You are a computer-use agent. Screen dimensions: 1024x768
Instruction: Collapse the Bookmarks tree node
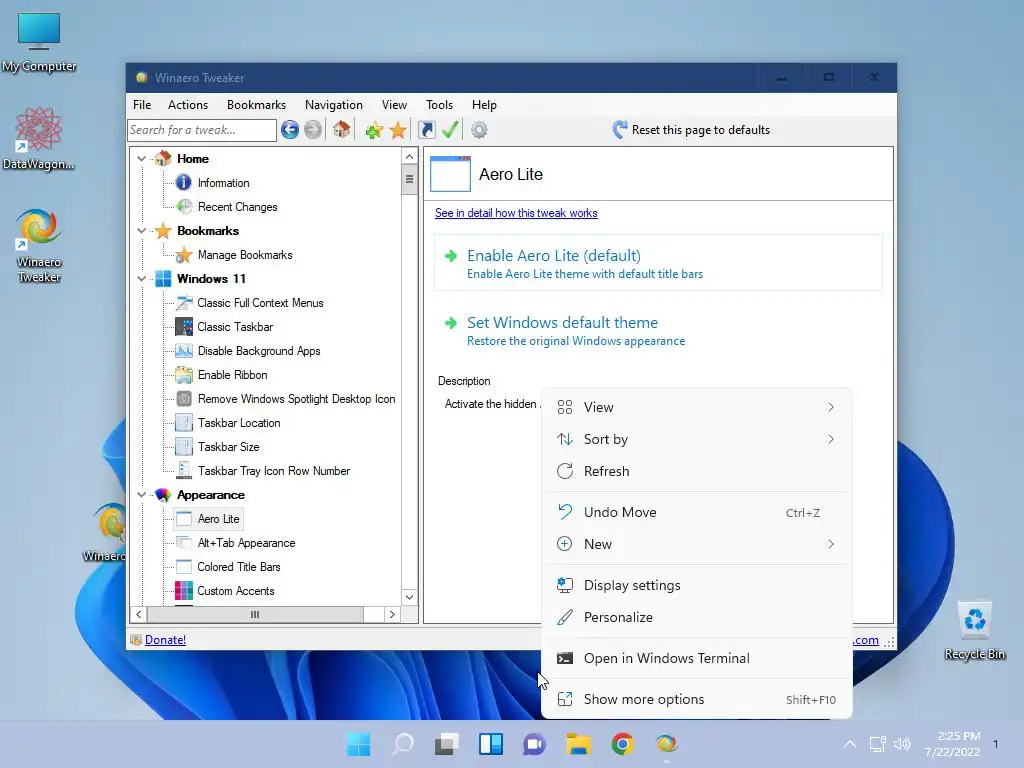pos(141,231)
